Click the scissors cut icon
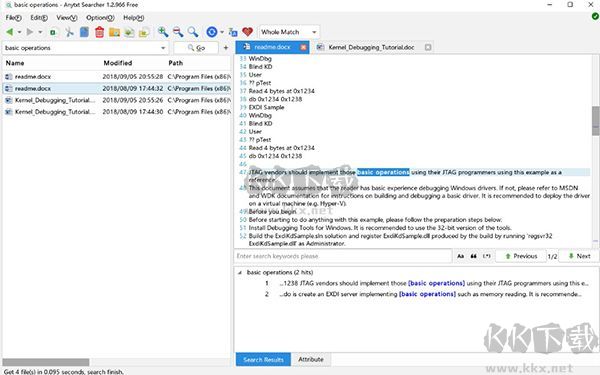 coord(69,32)
